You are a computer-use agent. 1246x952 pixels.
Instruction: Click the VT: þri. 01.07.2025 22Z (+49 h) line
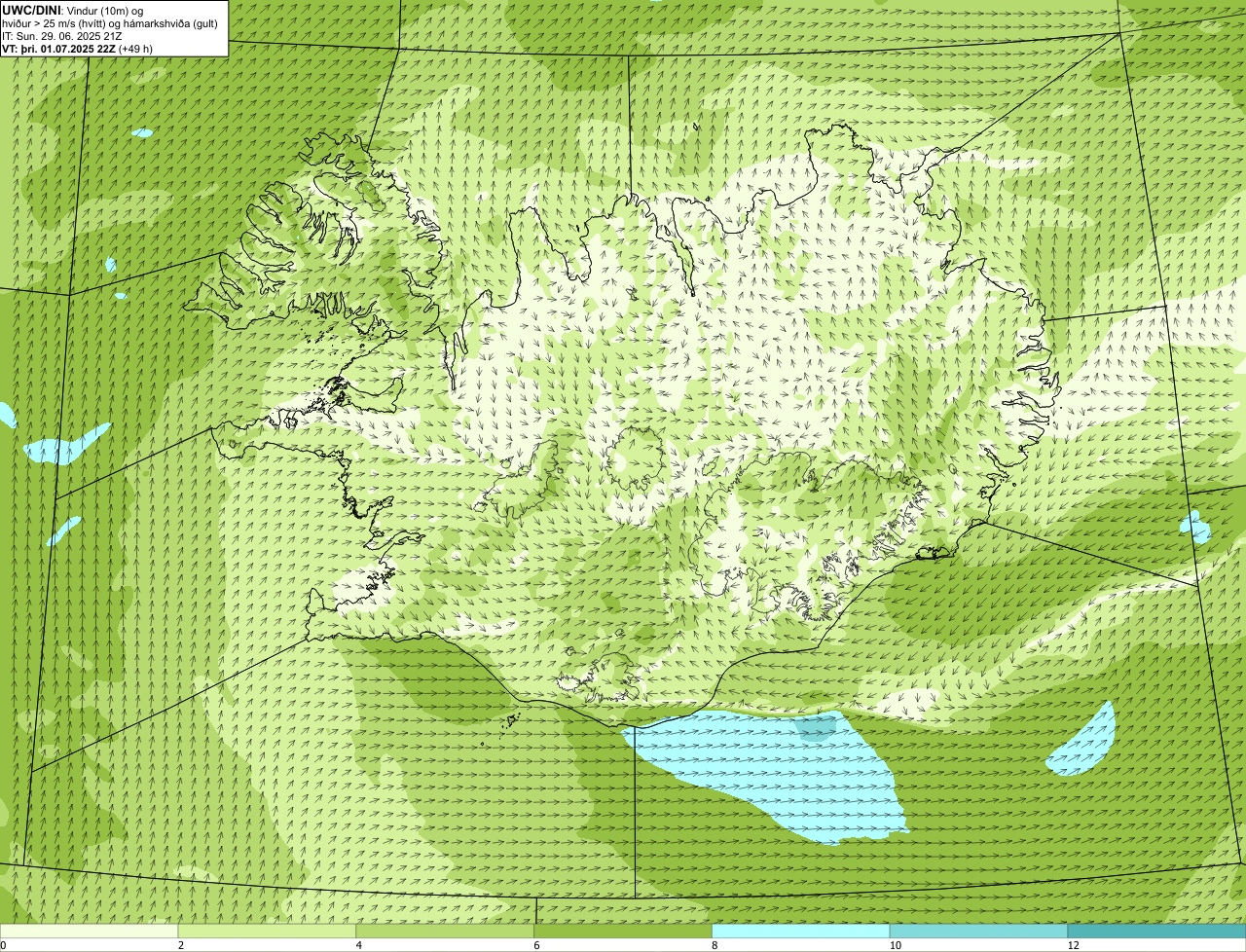coord(77,48)
